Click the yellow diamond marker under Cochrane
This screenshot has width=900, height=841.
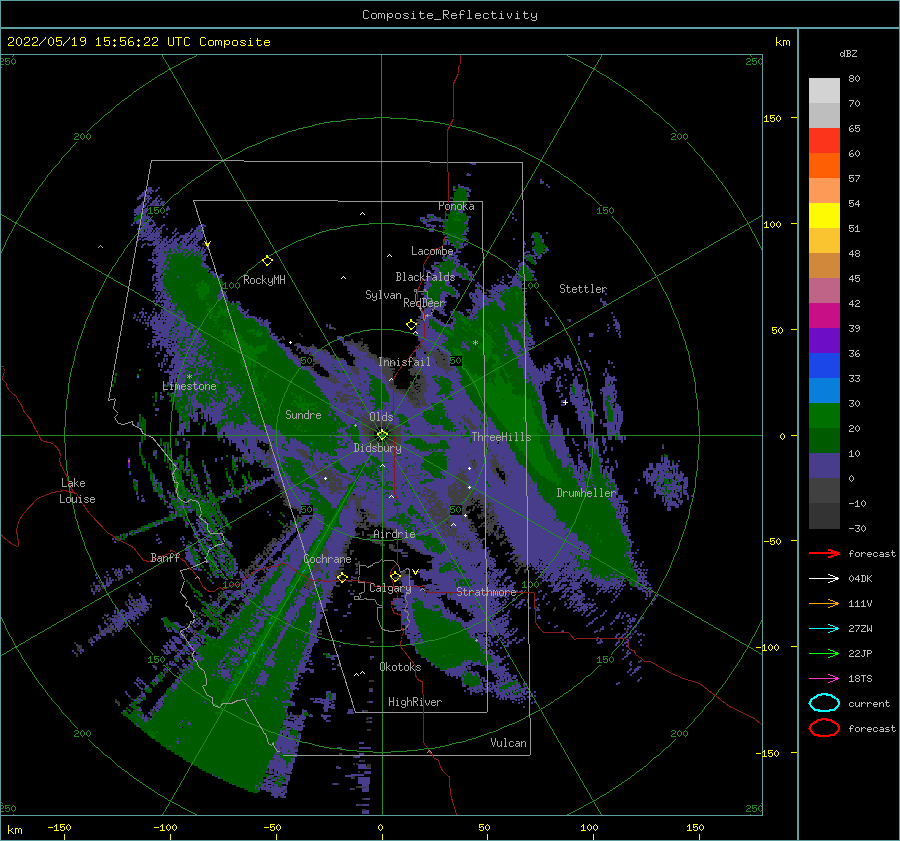click(x=342, y=577)
